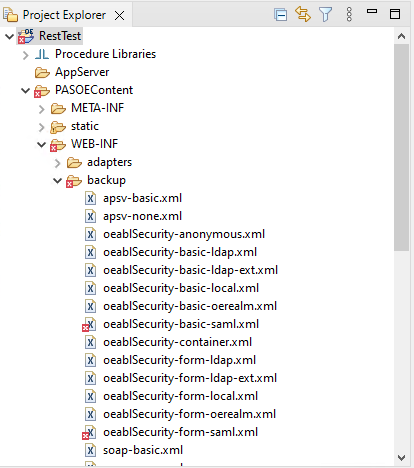
Task: Select file oeablSecurity-basic-local.xml
Action: (x=181, y=288)
